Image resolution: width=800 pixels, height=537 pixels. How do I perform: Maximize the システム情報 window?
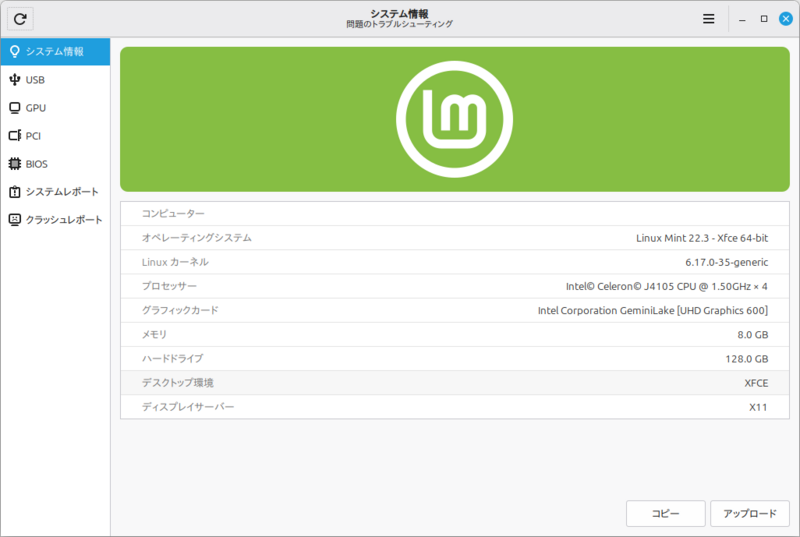(764, 19)
